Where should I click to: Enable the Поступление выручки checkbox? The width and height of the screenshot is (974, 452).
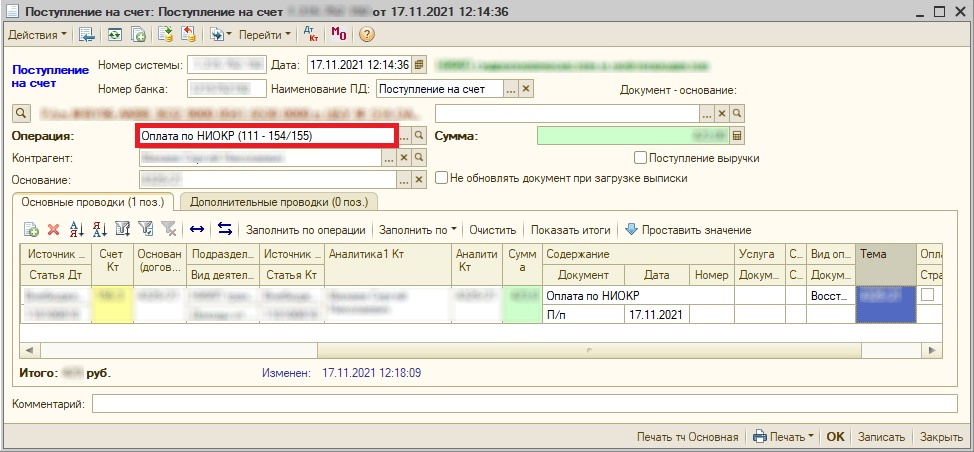pyautogui.click(x=641, y=158)
